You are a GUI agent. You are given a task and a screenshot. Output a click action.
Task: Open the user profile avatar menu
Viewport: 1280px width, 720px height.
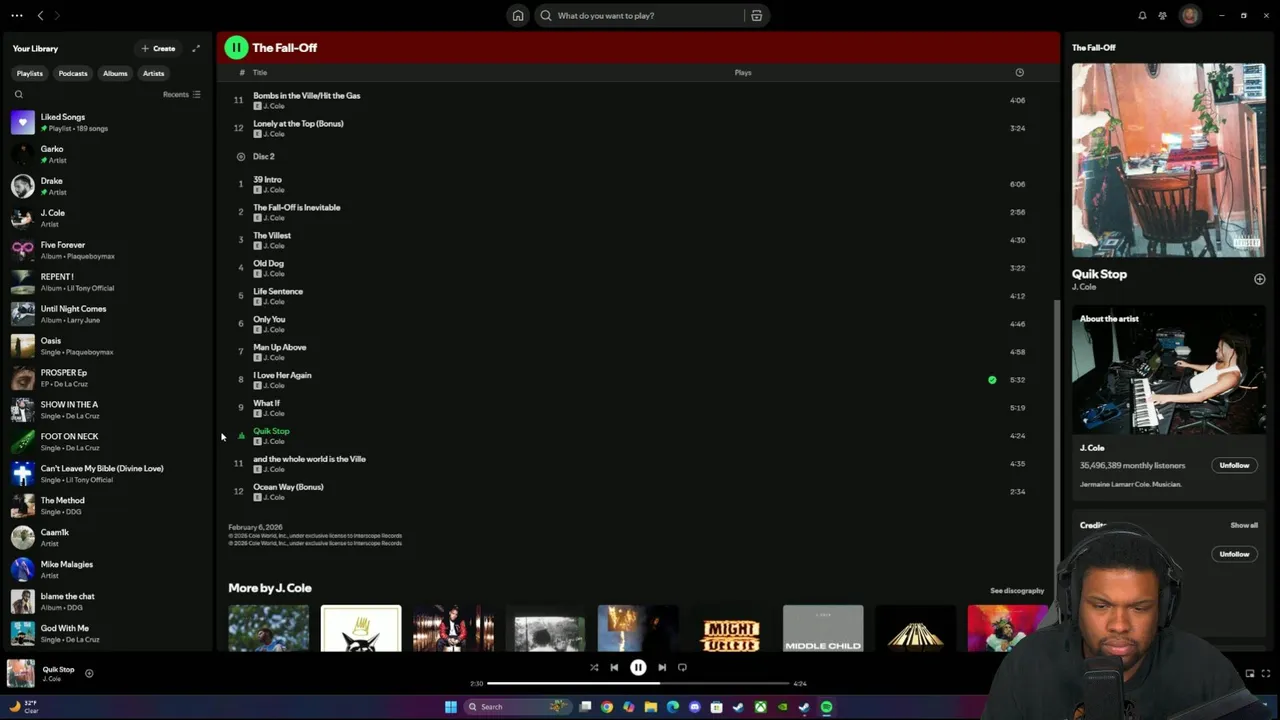(x=1189, y=15)
